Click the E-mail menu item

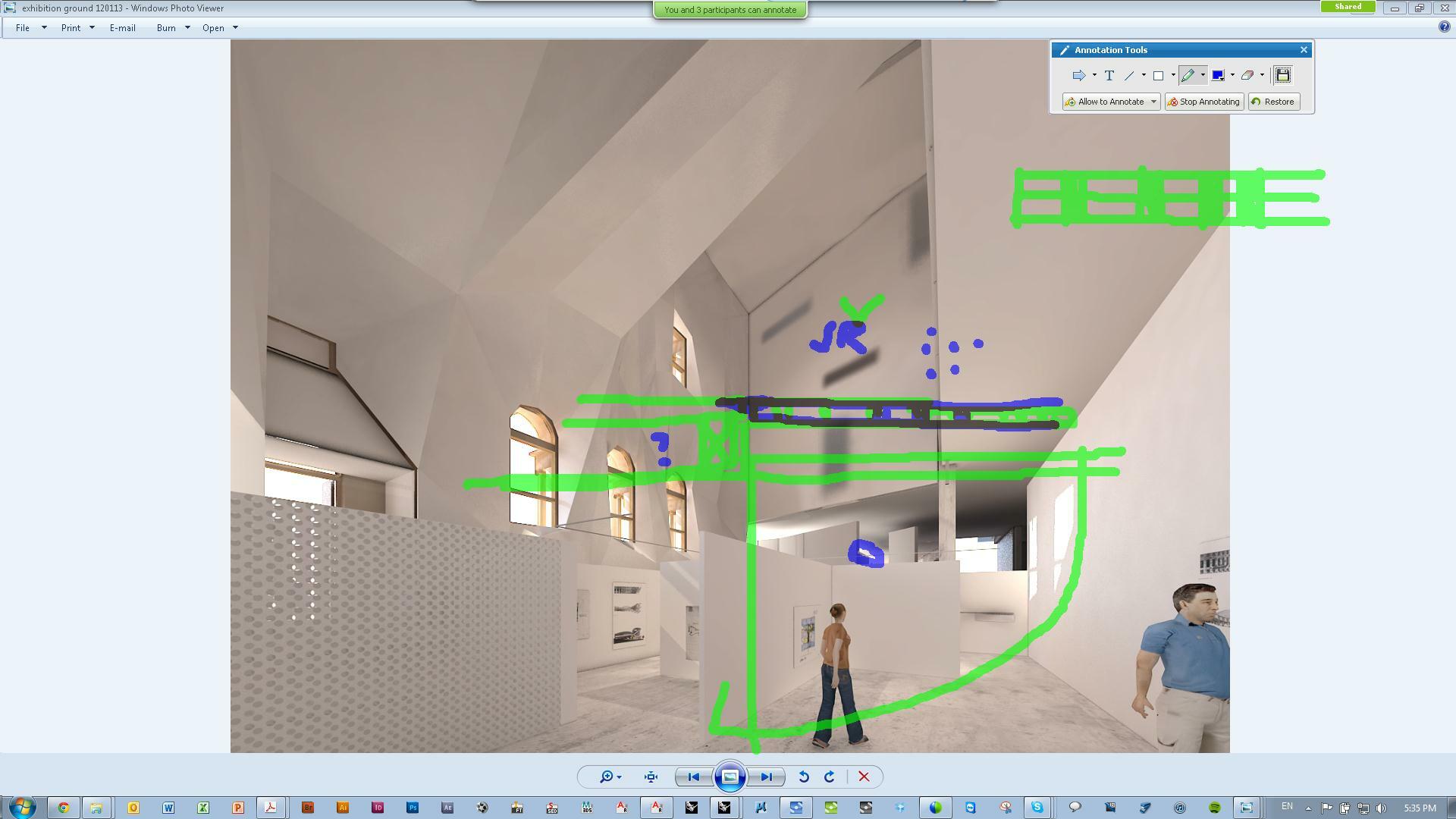tap(122, 28)
